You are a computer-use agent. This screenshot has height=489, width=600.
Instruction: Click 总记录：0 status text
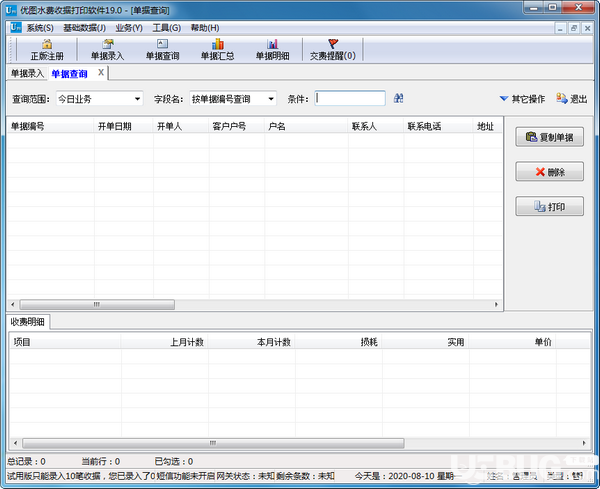coord(26,461)
